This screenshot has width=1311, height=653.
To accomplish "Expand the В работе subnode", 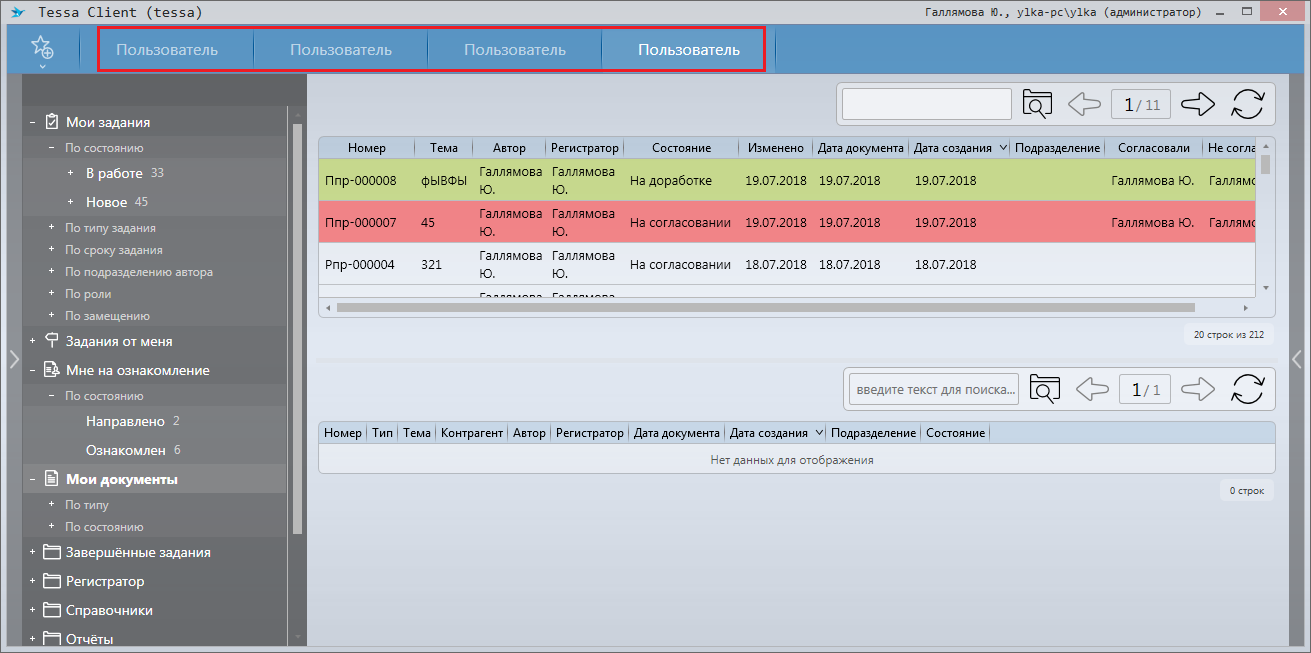I will (70, 173).
